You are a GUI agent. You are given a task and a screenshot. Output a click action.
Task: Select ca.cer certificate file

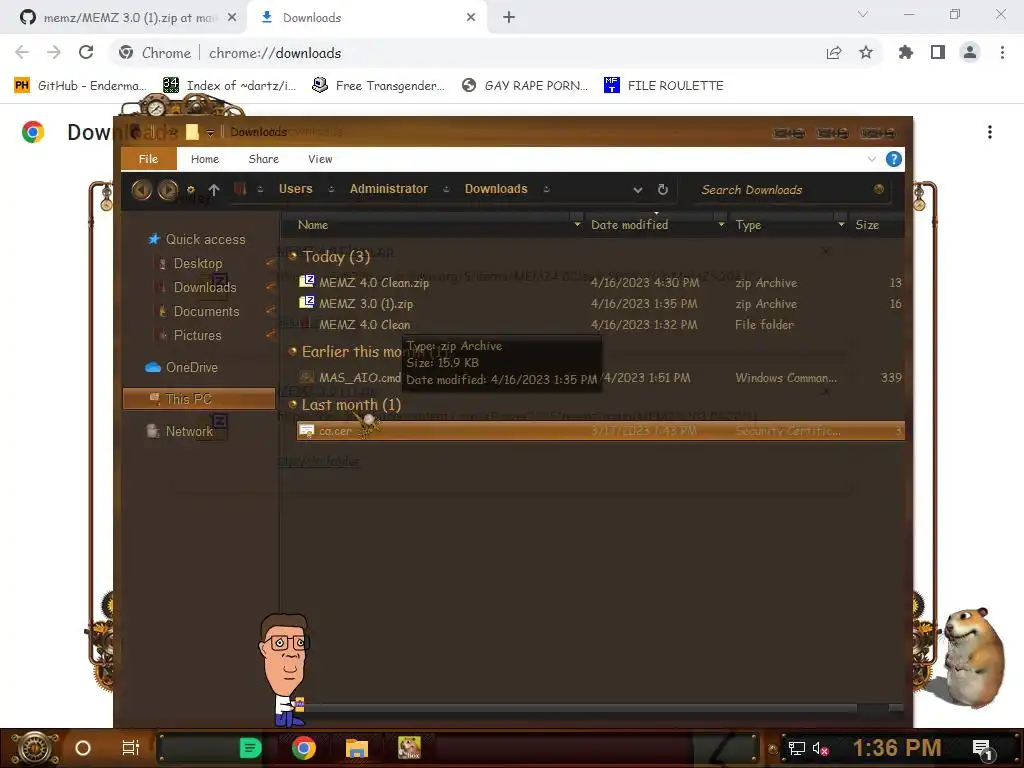(601, 431)
